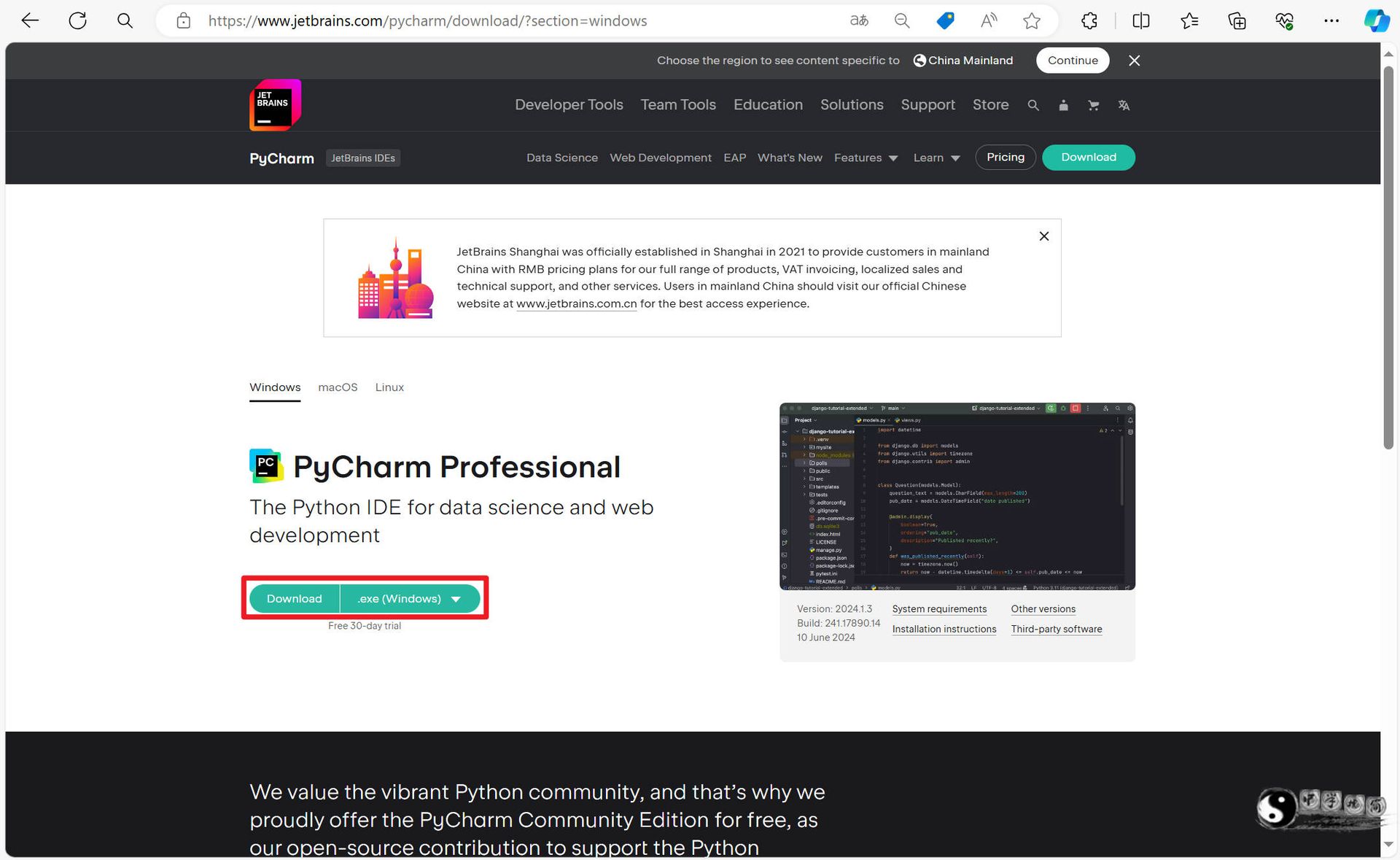
Task: Open browser split screen icon
Action: (1141, 20)
